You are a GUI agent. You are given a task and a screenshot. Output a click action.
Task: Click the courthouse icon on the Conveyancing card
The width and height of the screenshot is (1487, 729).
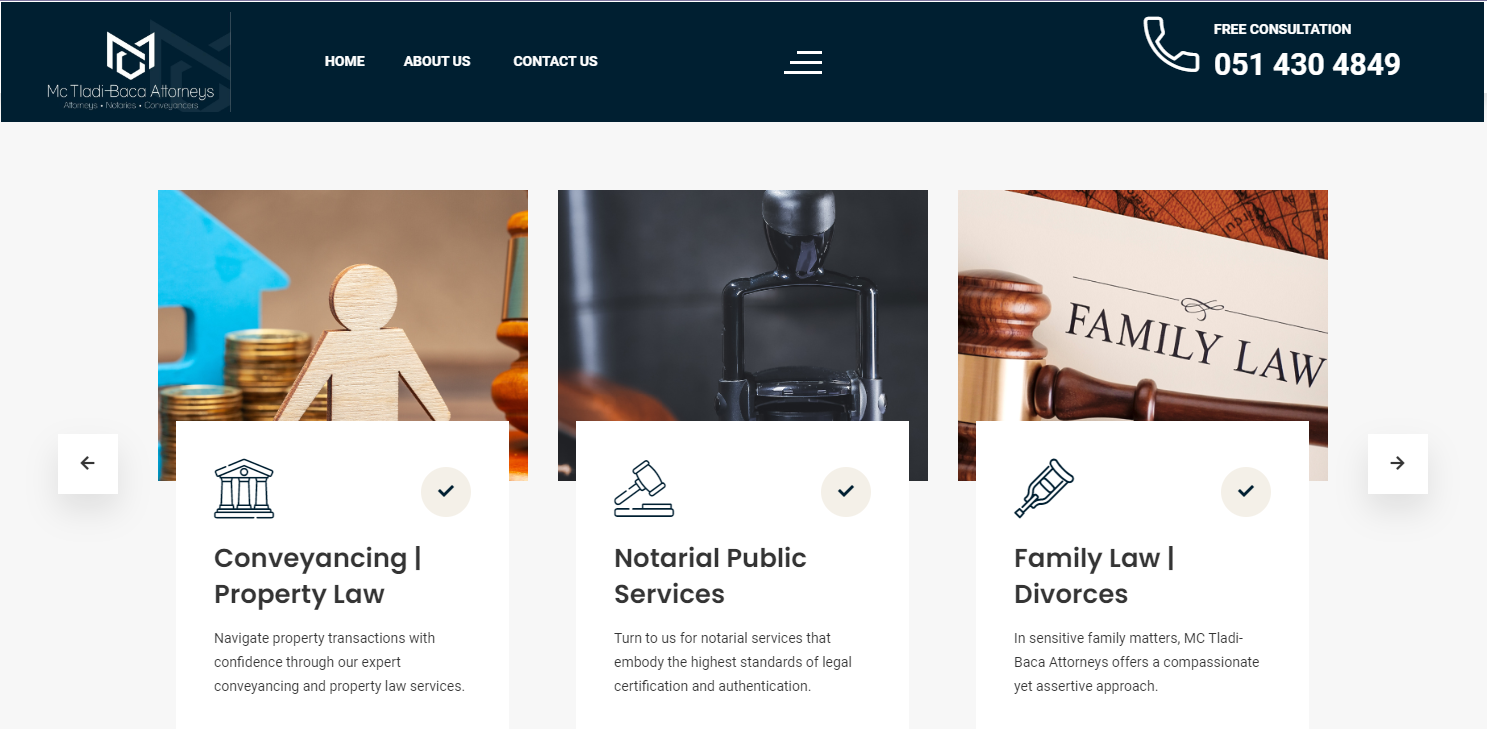pos(244,488)
